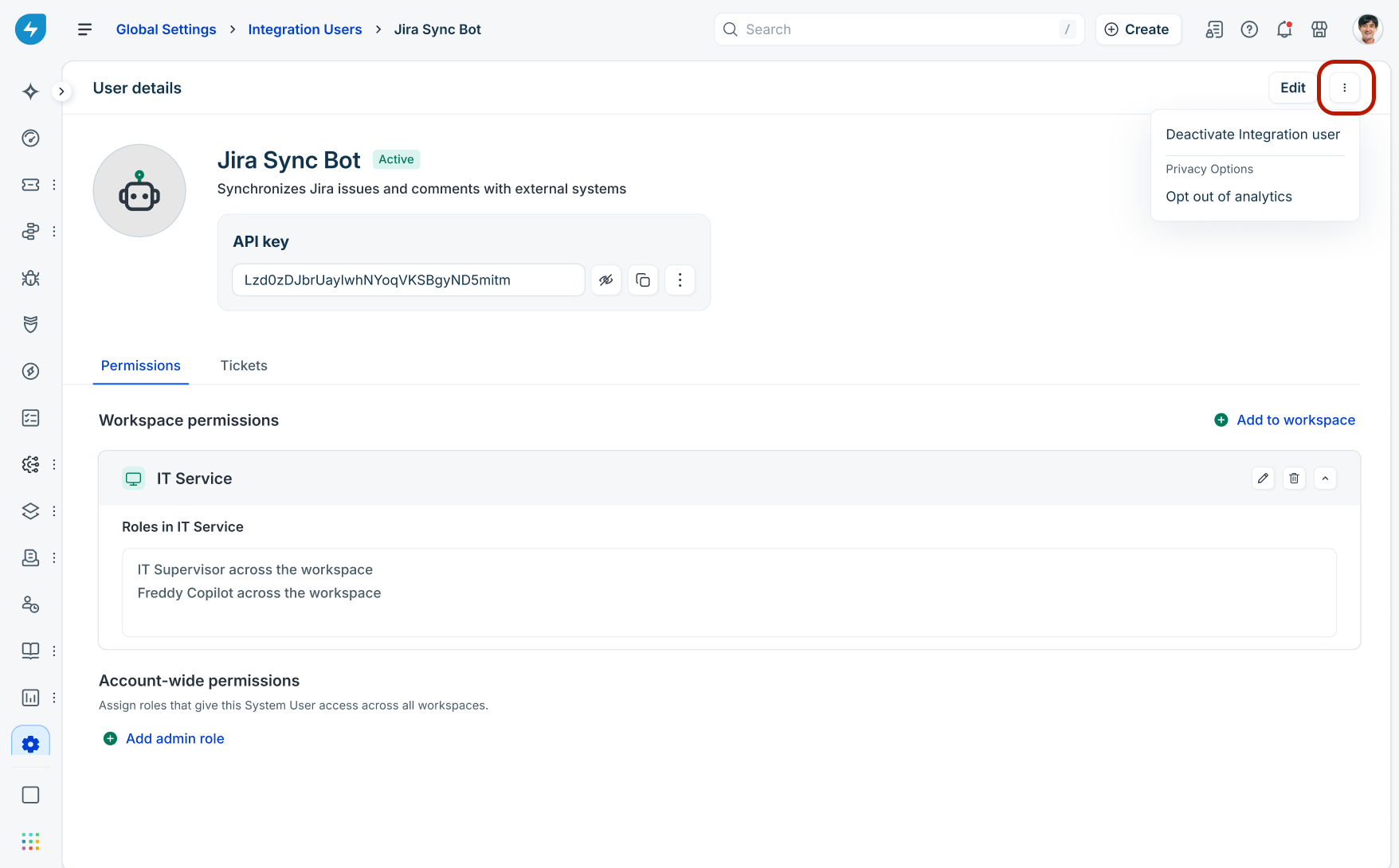The image size is (1399, 868).
Task: Open the open-book knowledge icon in sidebar
Action: tap(30, 651)
